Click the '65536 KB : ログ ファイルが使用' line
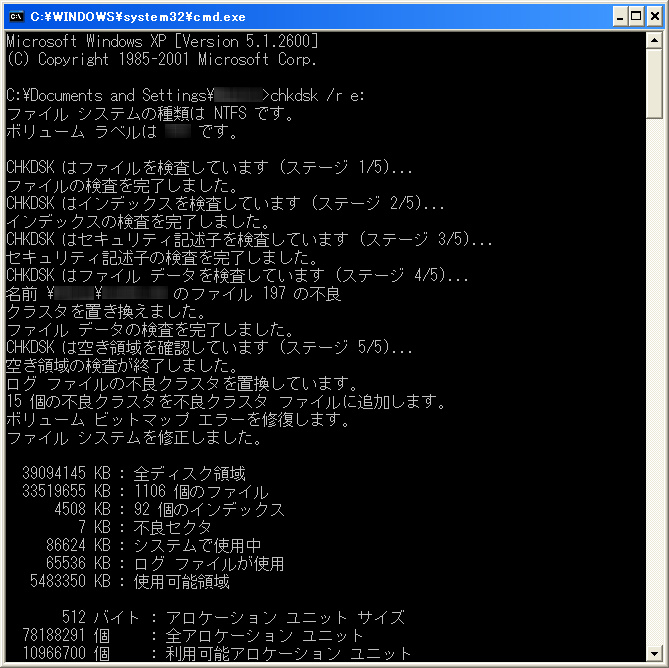This screenshot has width=669, height=668. [x=165, y=563]
